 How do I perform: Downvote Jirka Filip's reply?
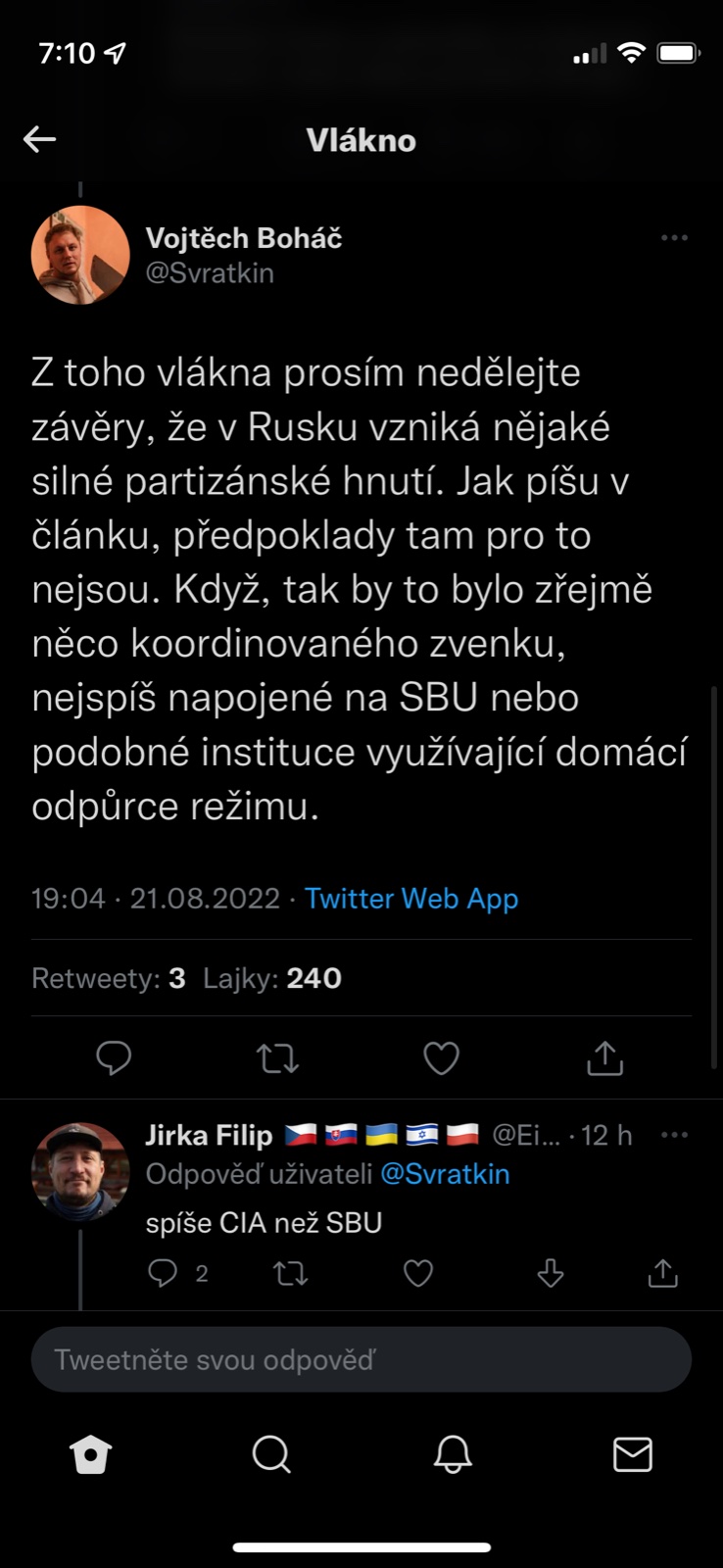tap(551, 1273)
